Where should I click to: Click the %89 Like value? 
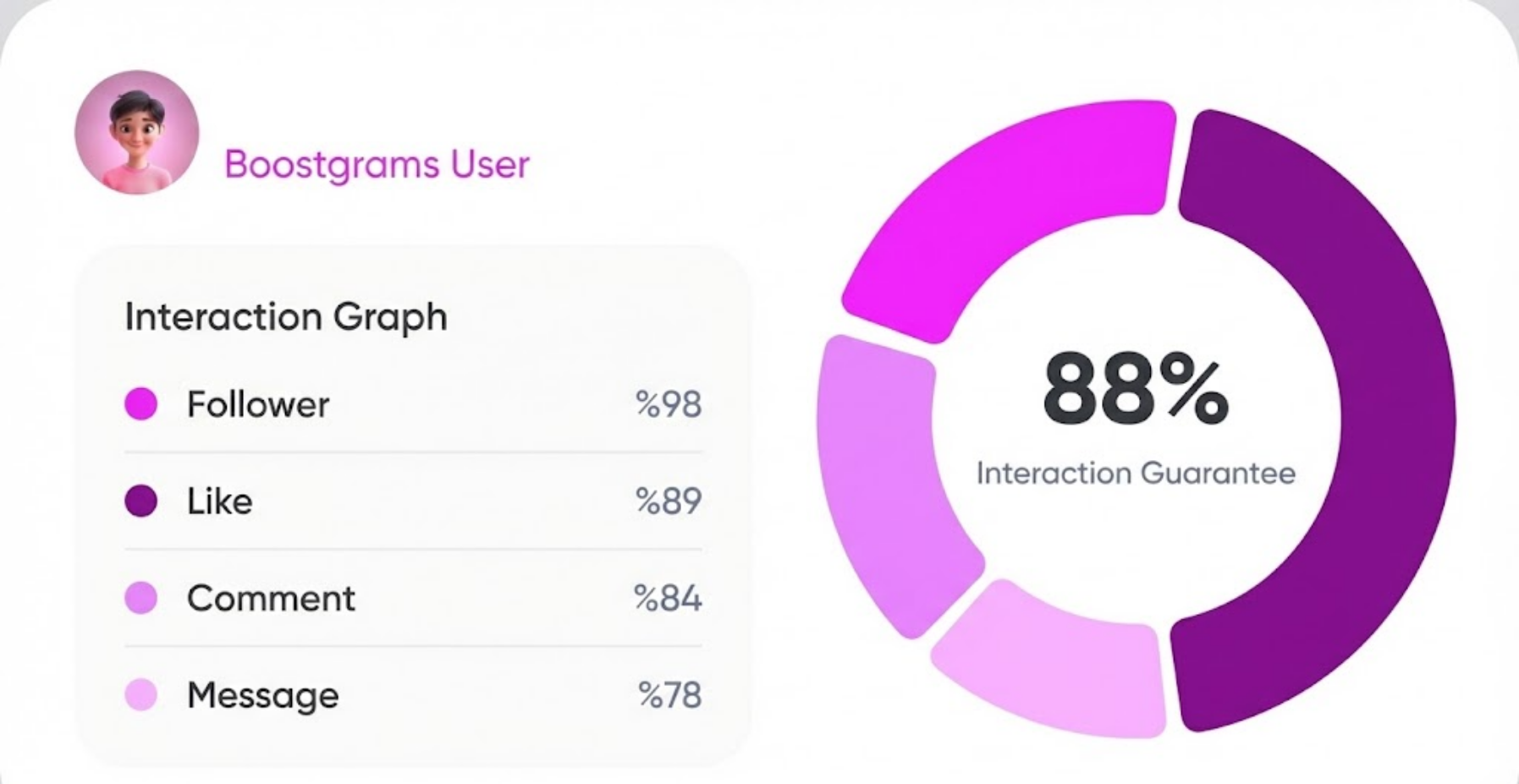coord(669,502)
